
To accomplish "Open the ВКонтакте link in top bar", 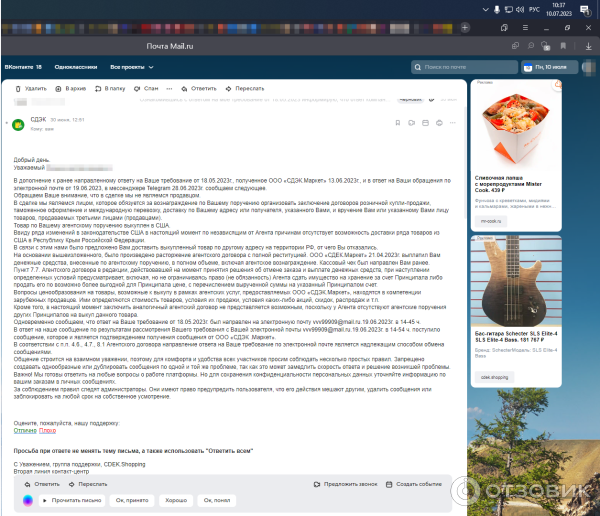I will point(23,67).
